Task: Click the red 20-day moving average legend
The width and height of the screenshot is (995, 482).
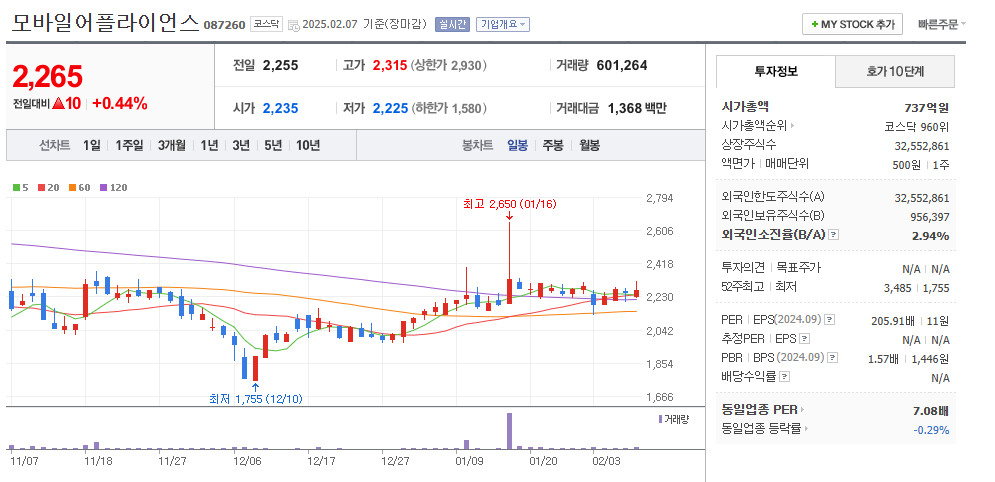Action: (48, 187)
